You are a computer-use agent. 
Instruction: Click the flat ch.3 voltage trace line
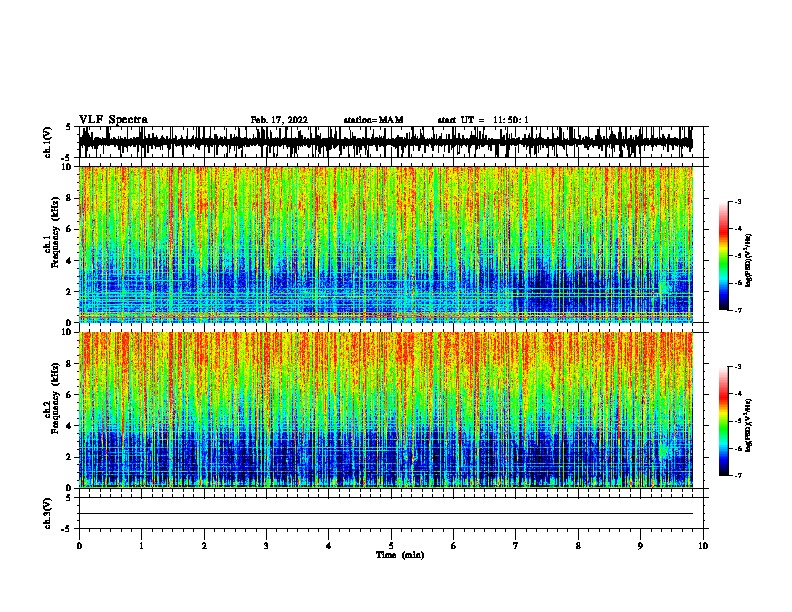tap(386, 514)
